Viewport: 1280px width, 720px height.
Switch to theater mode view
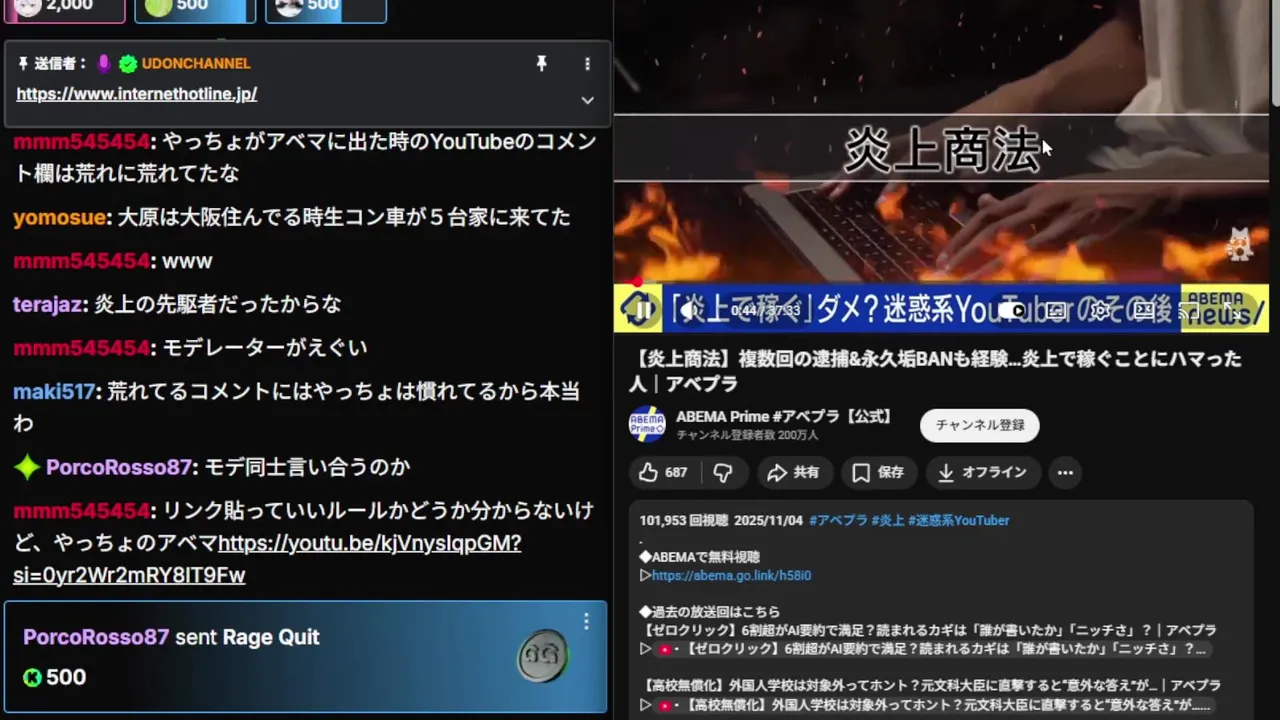(x=1144, y=310)
